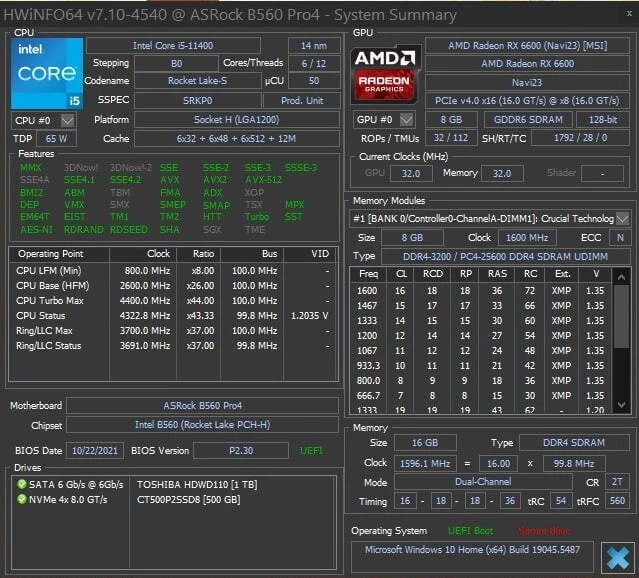Click the memory clock 1596.1 MHz field
The height and width of the screenshot is (578, 639).
point(425,463)
